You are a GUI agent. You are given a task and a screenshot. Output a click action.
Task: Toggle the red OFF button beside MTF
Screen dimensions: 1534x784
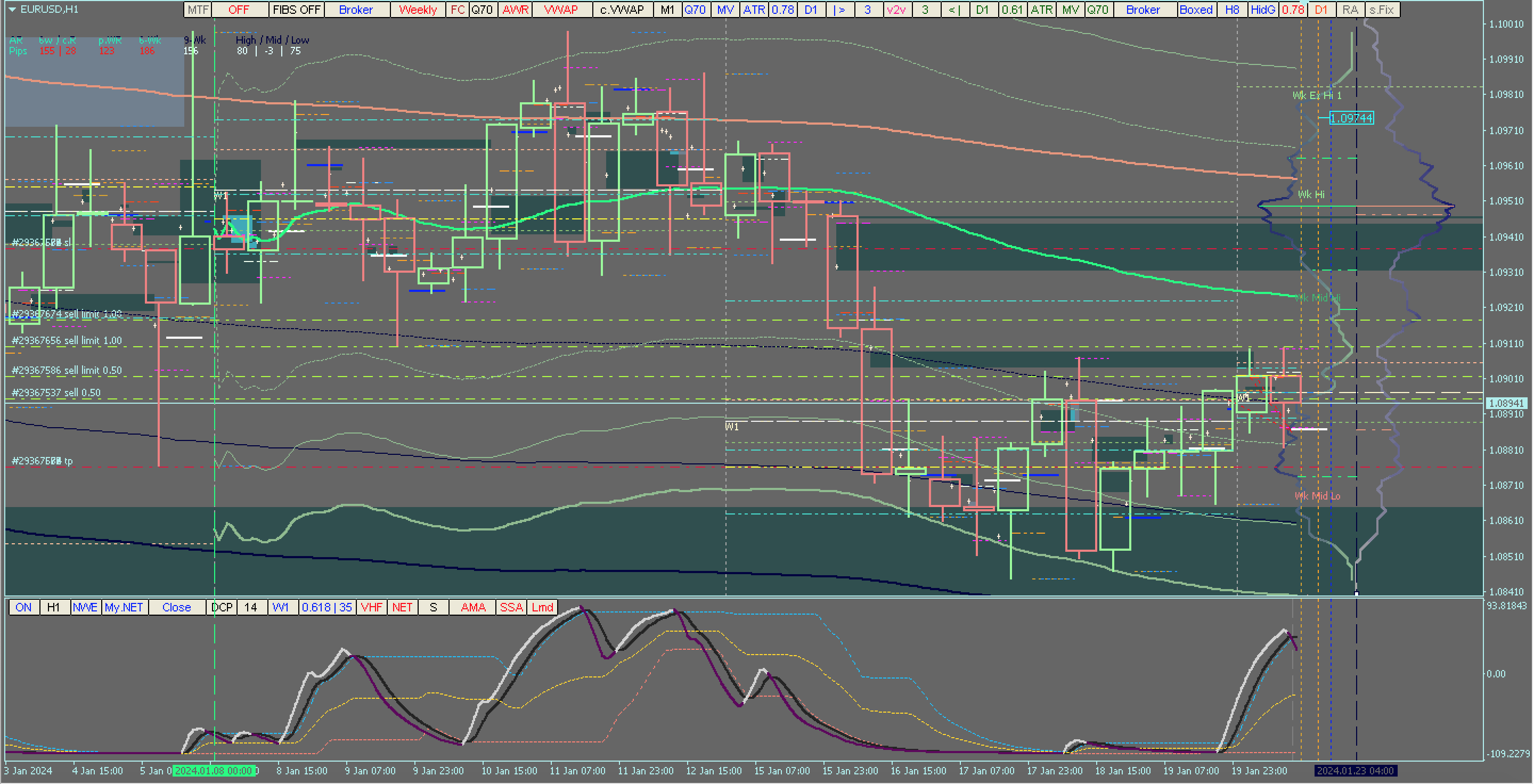tap(239, 10)
